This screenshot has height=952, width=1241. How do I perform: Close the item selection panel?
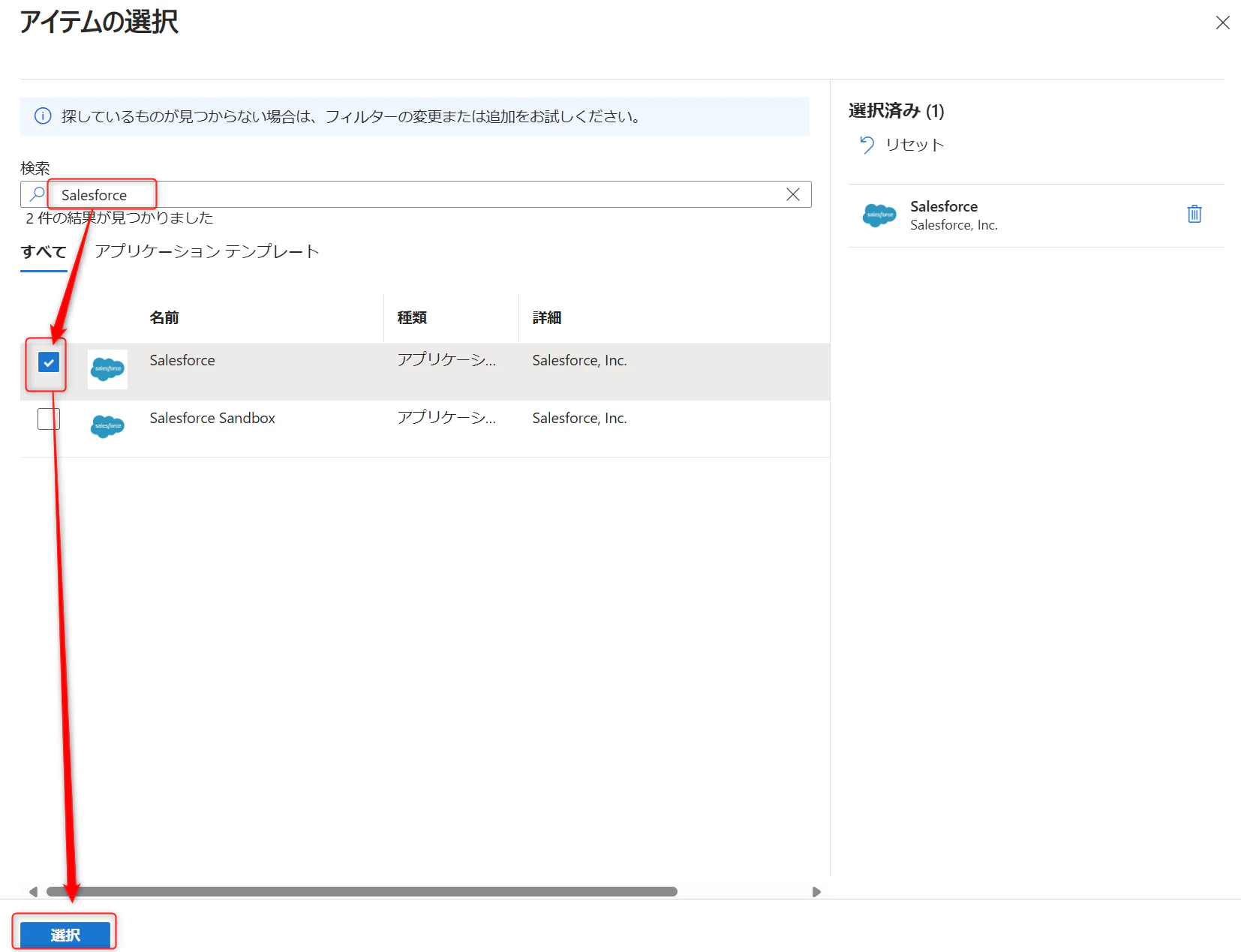pyautogui.click(x=1222, y=23)
